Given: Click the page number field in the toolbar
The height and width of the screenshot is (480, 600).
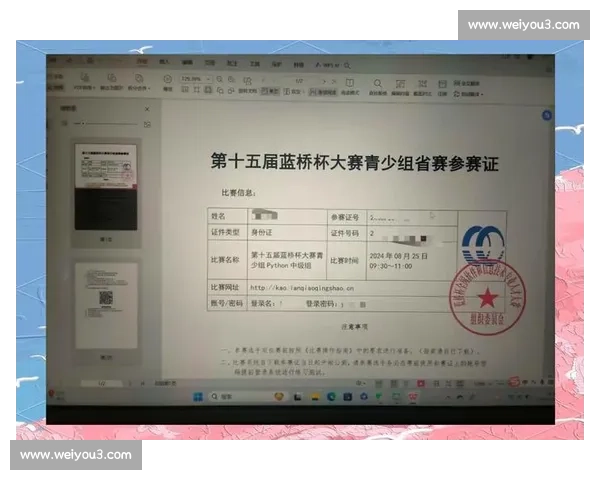Looking at the screenshot, I should [x=299, y=81].
